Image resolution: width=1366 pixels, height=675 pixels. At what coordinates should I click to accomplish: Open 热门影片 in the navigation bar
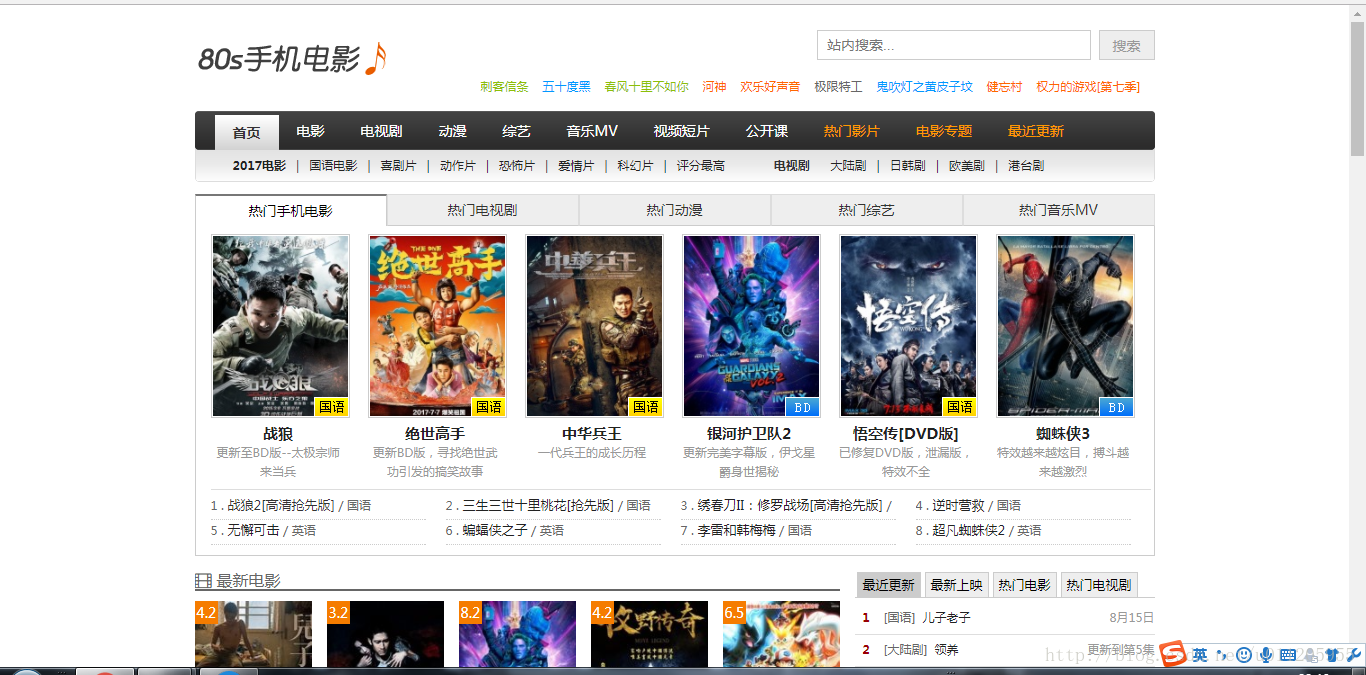pos(851,131)
